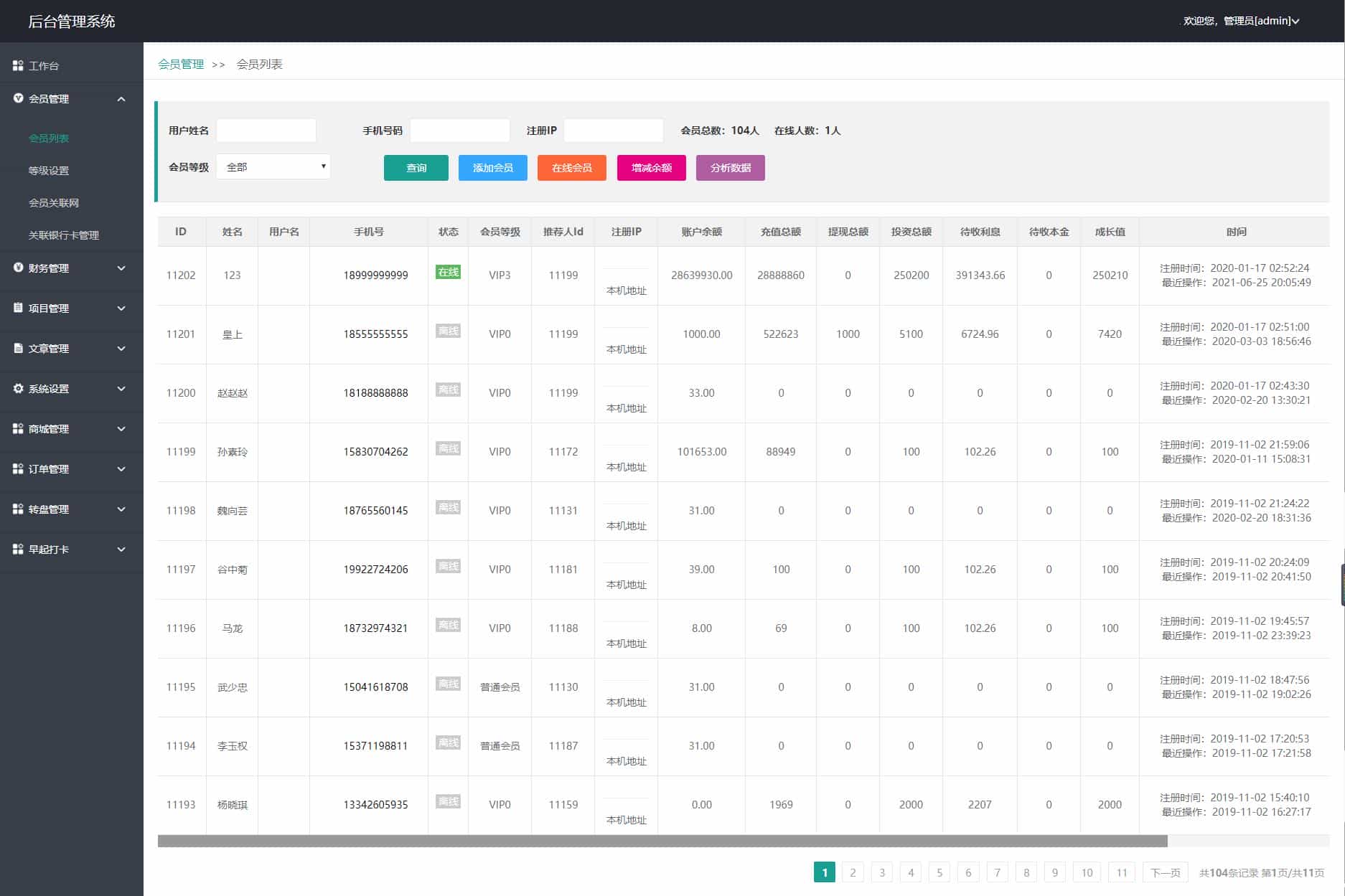This screenshot has height=896, width=1345.
Task: Click the 充值总额 column header
Action: coord(781,232)
